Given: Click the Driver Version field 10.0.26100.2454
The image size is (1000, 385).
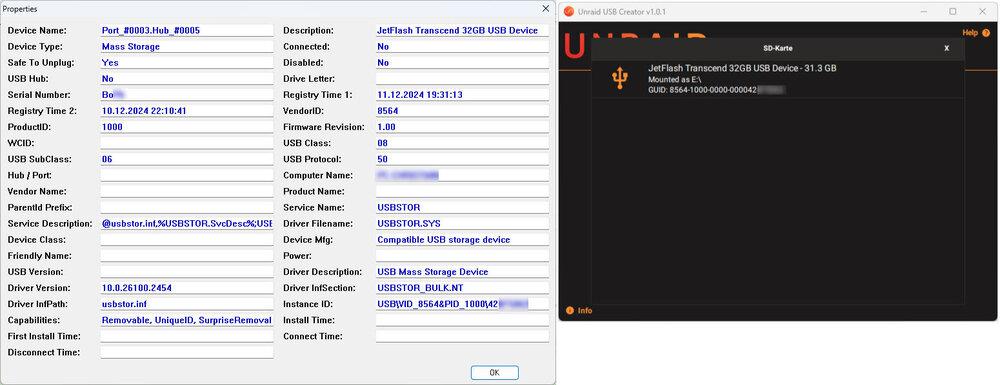Looking at the screenshot, I should coord(187,288).
